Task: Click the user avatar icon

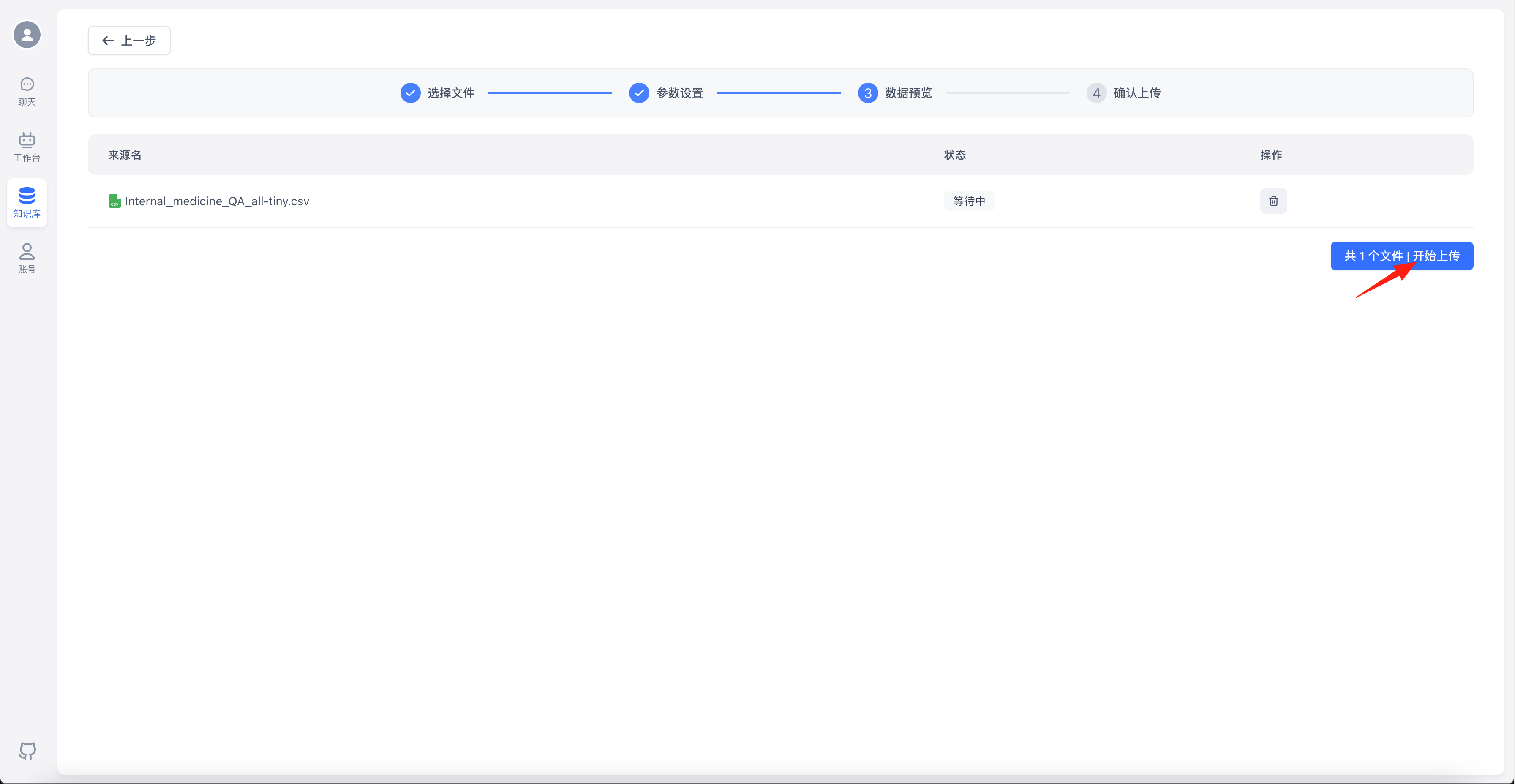Action: click(x=27, y=35)
